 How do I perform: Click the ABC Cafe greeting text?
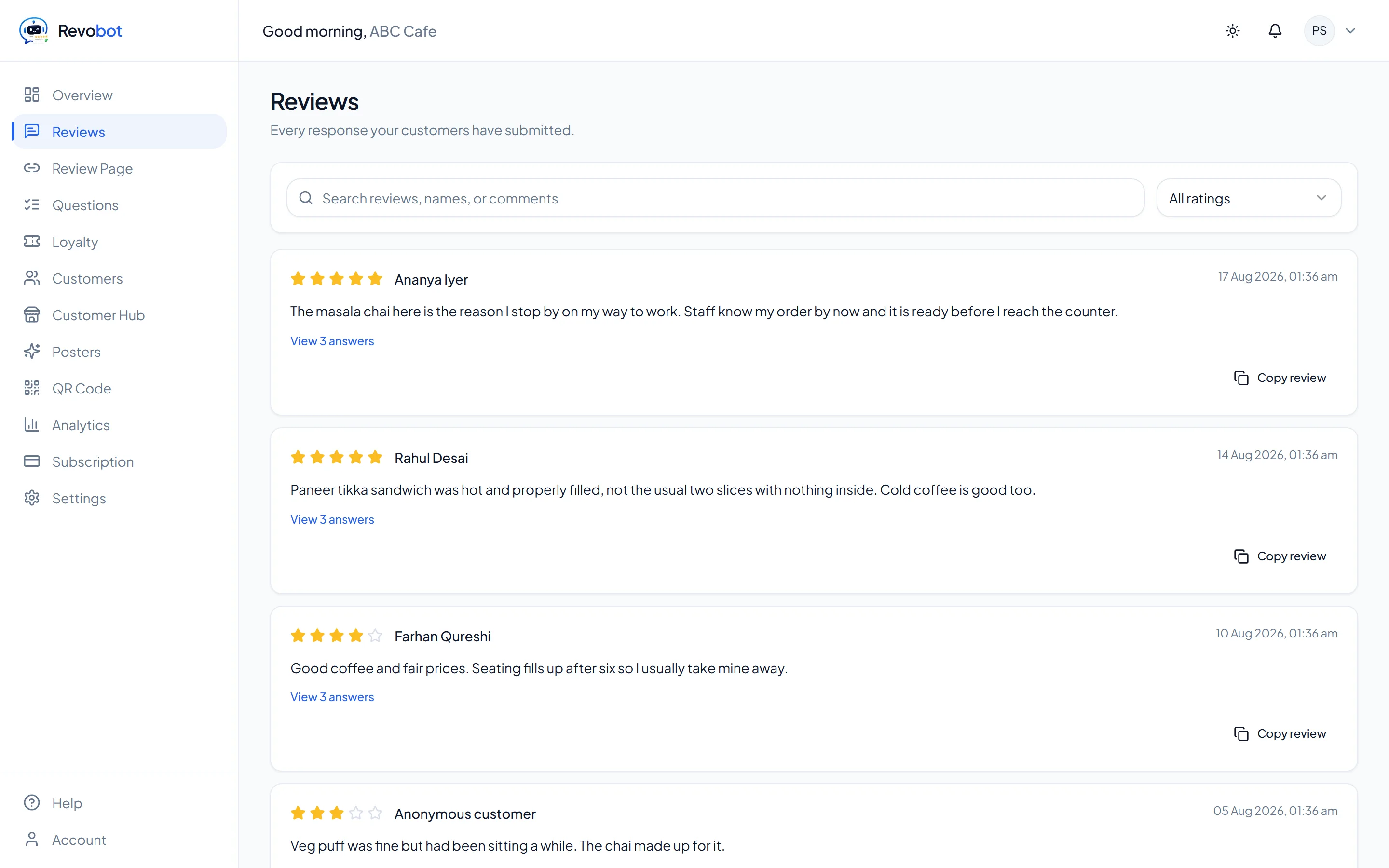coord(403,31)
